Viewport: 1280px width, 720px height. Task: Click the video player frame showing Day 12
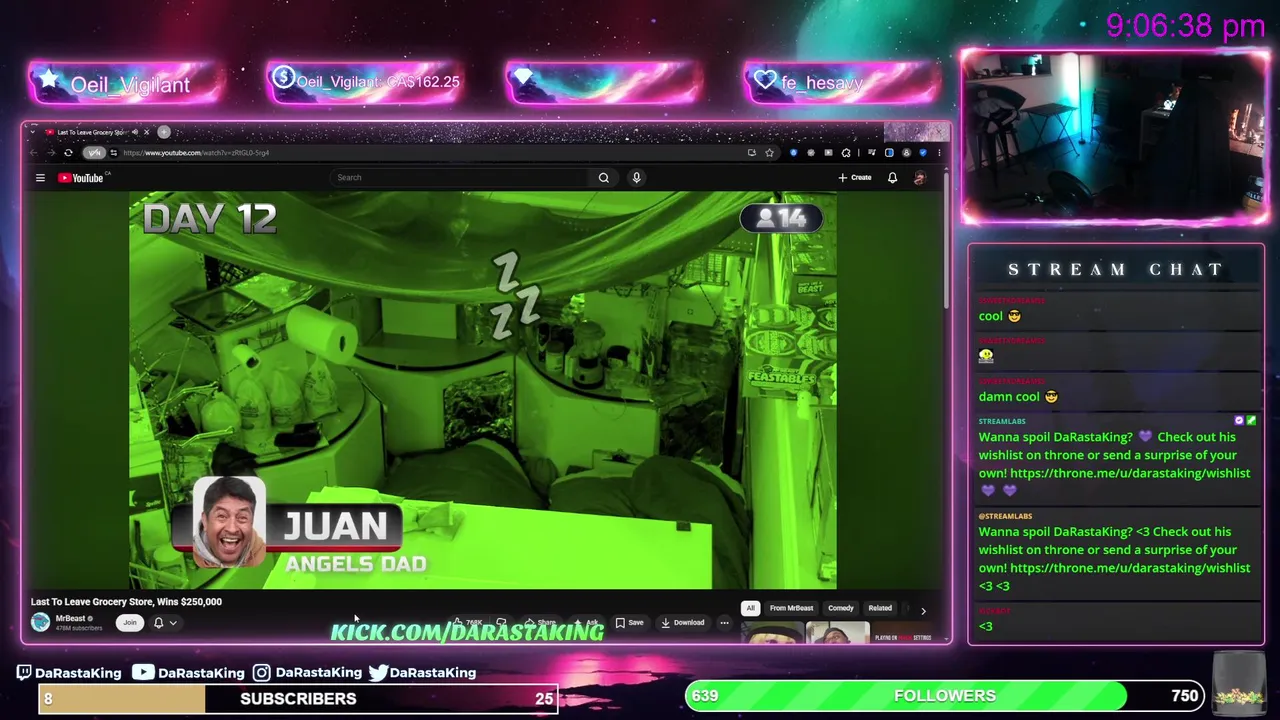[x=482, y=390]
